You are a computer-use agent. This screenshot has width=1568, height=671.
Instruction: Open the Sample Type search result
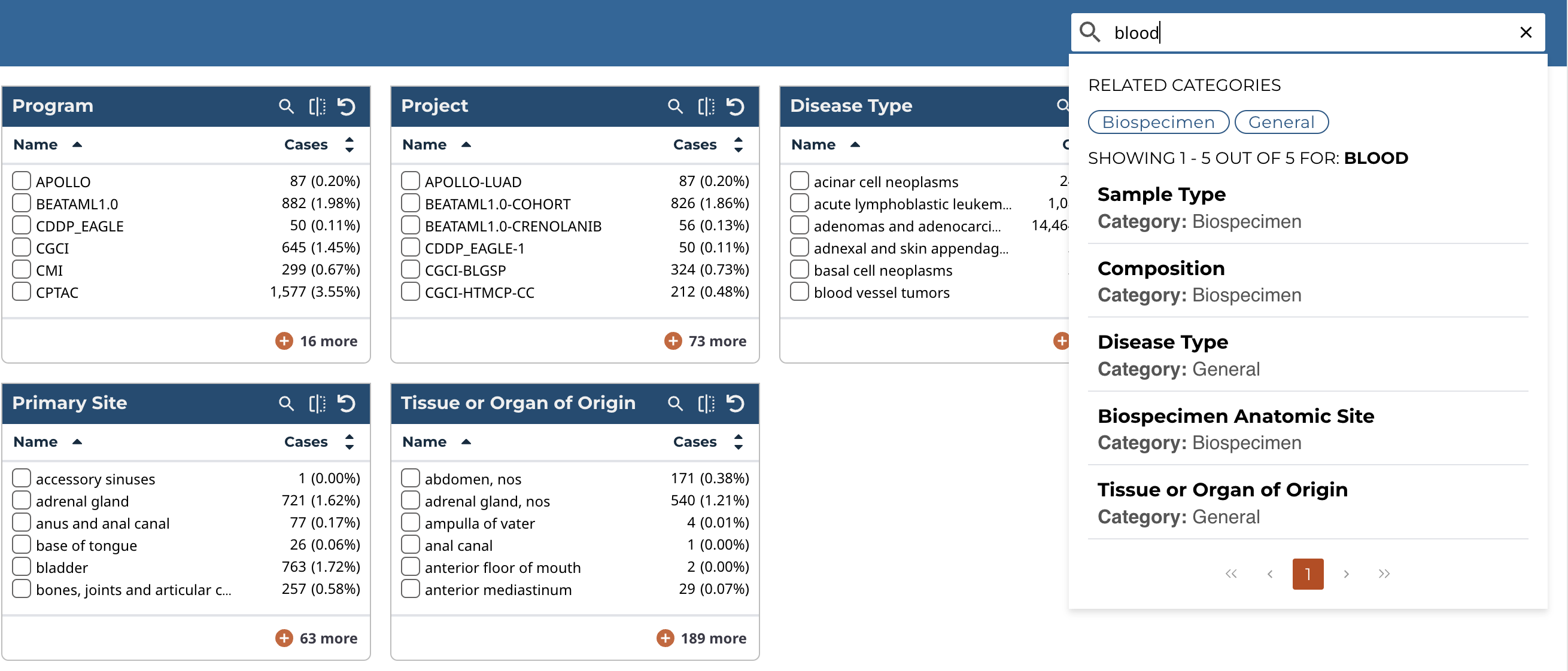[1160, 195]
